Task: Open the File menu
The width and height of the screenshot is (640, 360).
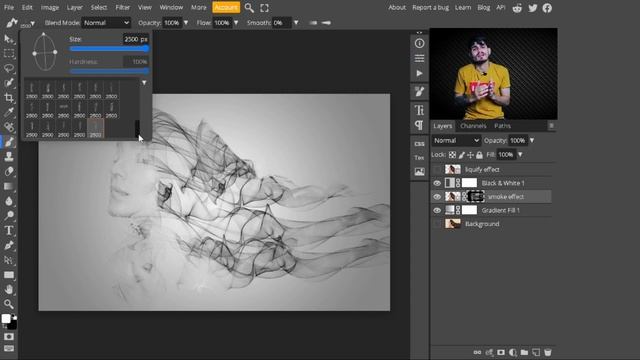Action: (x=9, y=7)
